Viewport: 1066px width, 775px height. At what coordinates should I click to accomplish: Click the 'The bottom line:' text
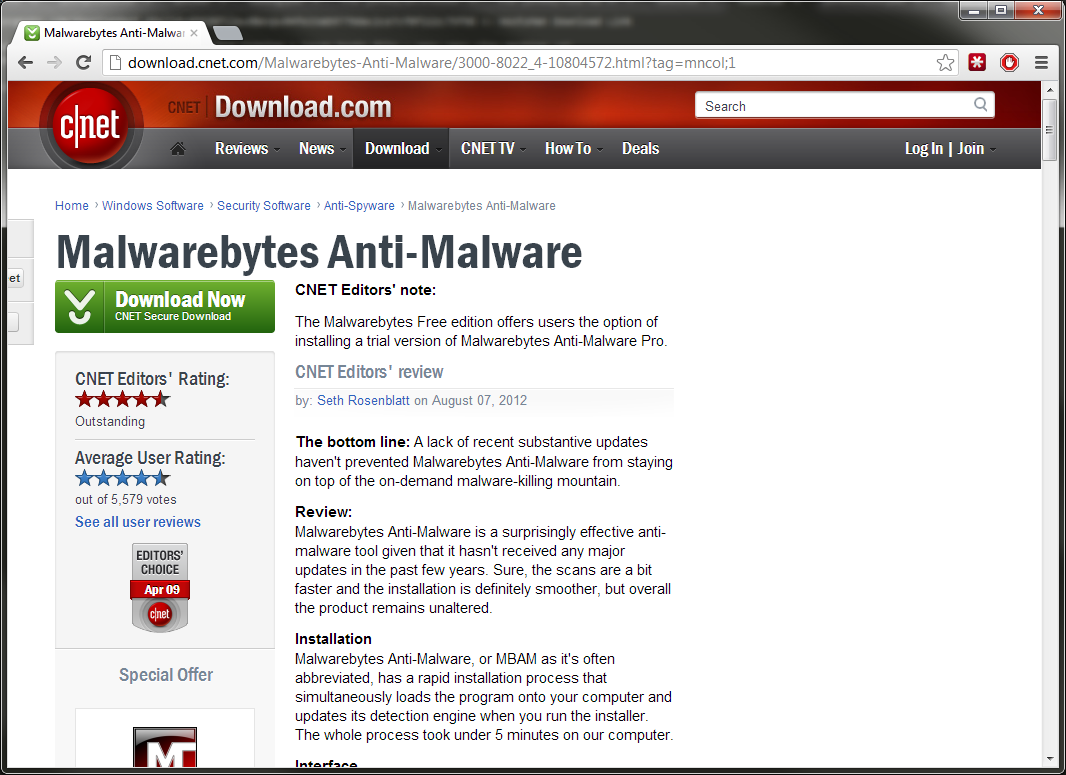353,442
